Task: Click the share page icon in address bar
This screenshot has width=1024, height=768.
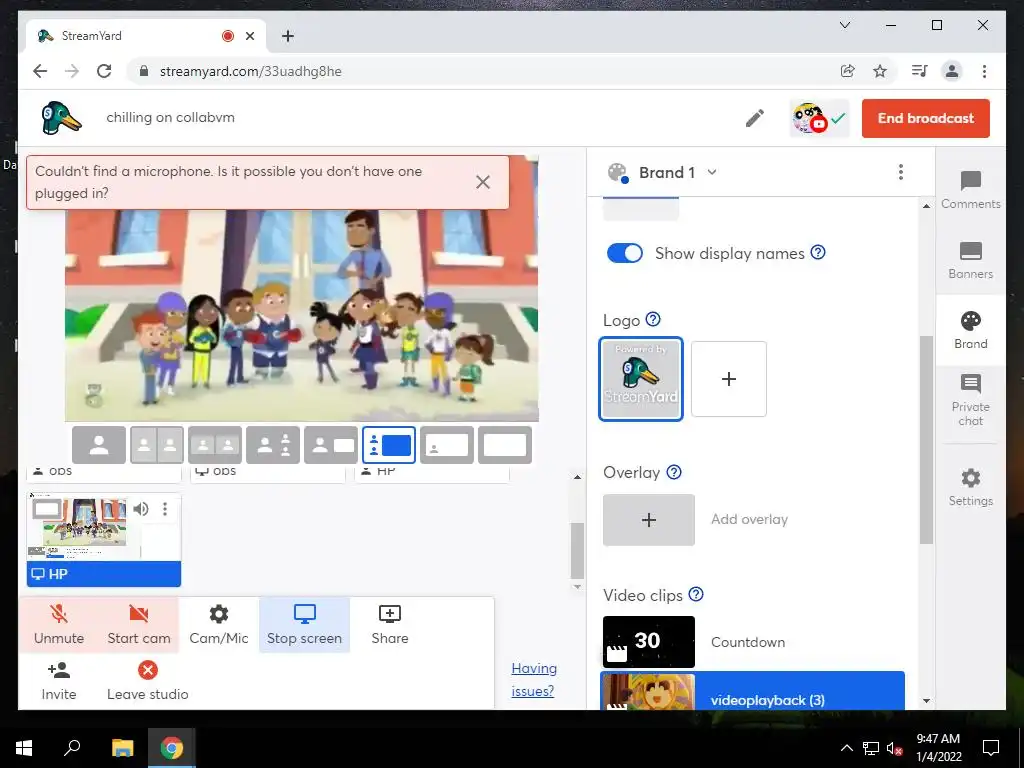Action: coord(848,71)
